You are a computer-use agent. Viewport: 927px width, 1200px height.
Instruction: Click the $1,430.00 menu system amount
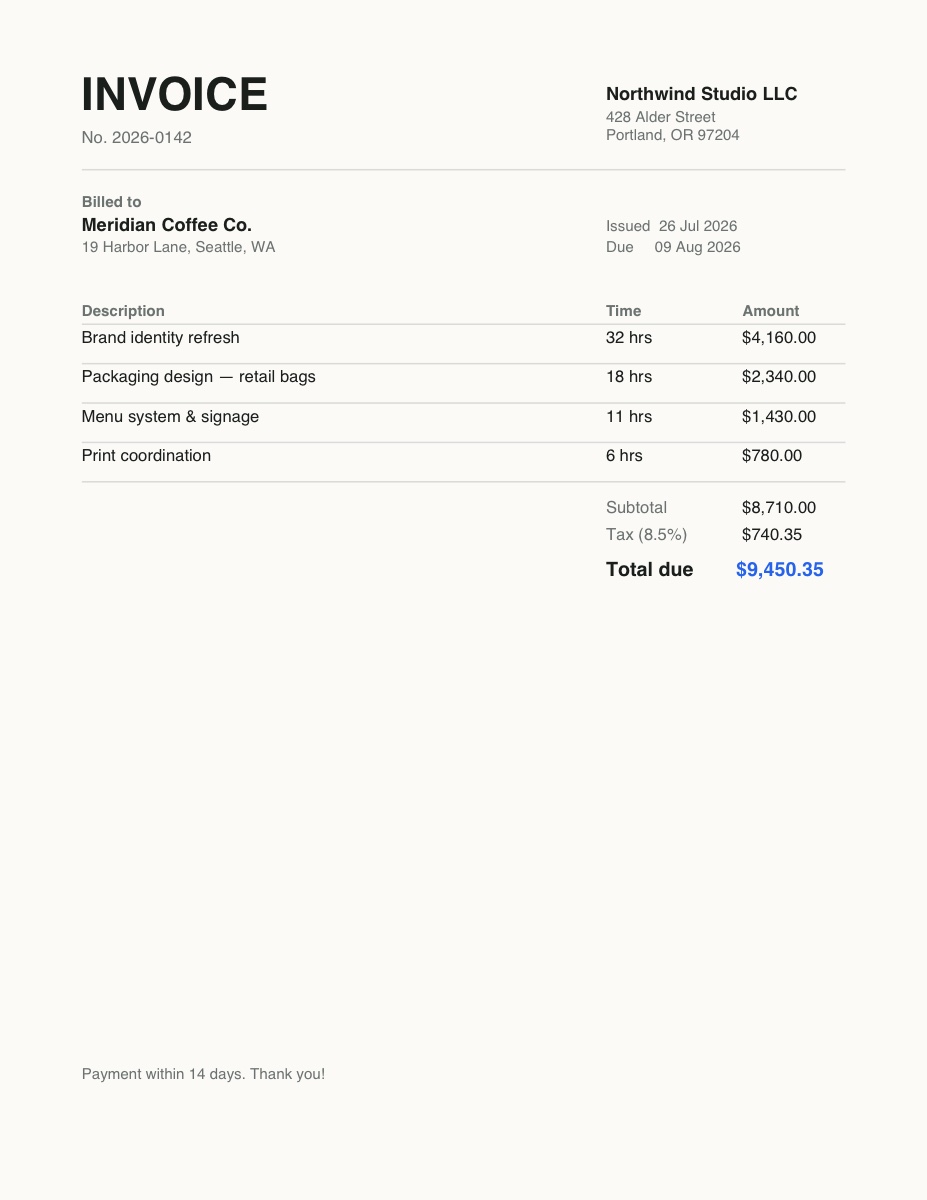coord(779,417)
